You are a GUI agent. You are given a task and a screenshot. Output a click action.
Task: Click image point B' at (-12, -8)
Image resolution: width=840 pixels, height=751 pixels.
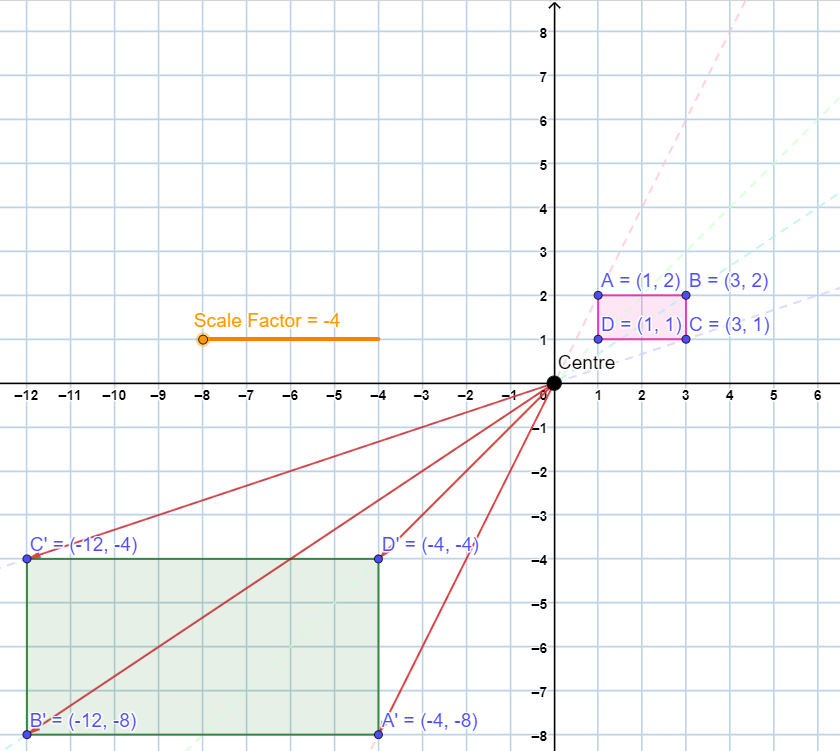pos(27,734)
